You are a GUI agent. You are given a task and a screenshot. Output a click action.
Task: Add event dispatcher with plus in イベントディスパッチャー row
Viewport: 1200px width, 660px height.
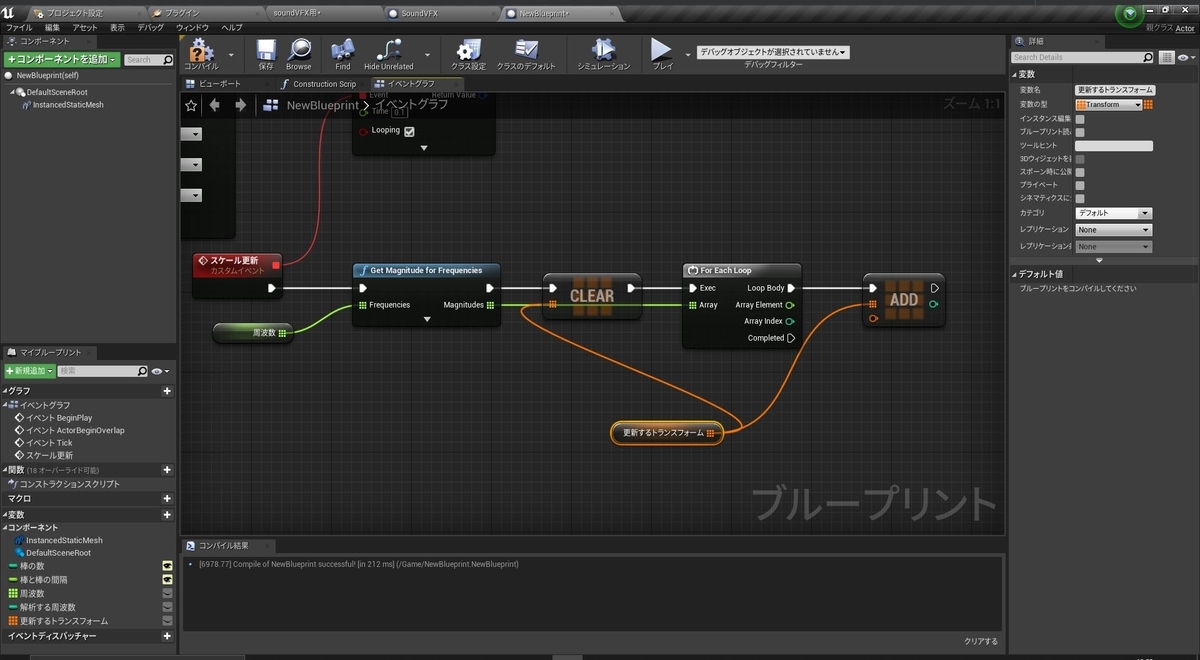pyautogui.click(x=167, y=636)
